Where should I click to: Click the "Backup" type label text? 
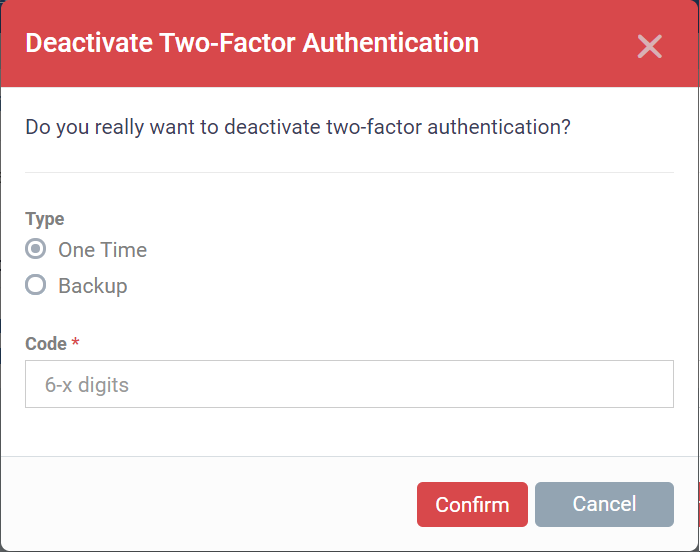click(92, 286)
